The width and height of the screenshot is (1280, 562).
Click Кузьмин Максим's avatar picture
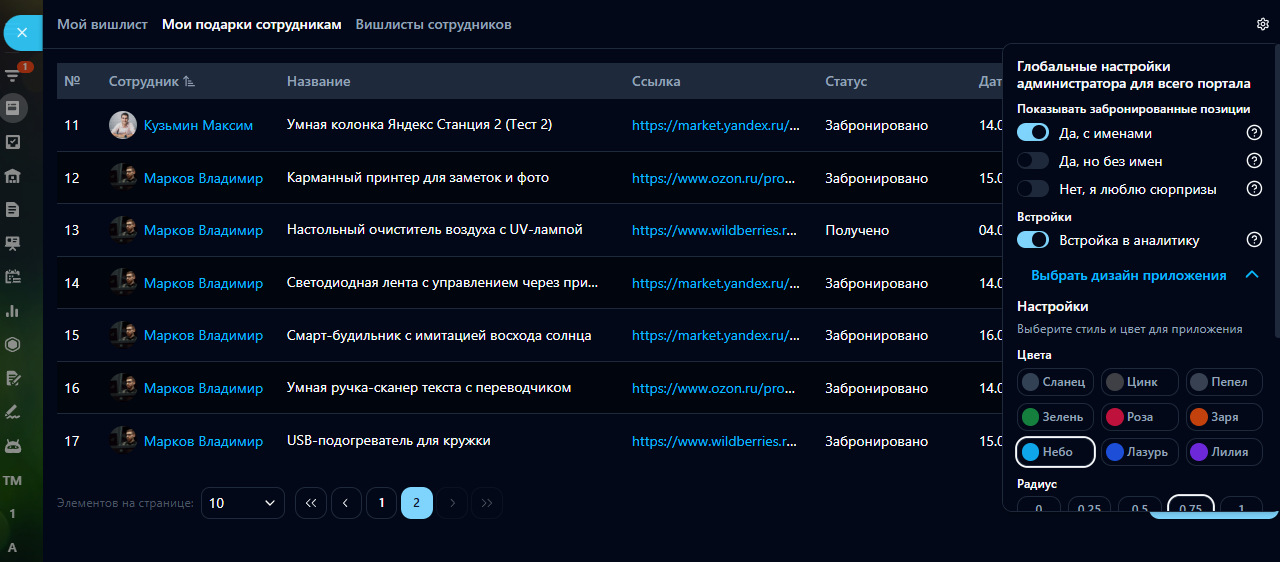click(x=122, y=125)
